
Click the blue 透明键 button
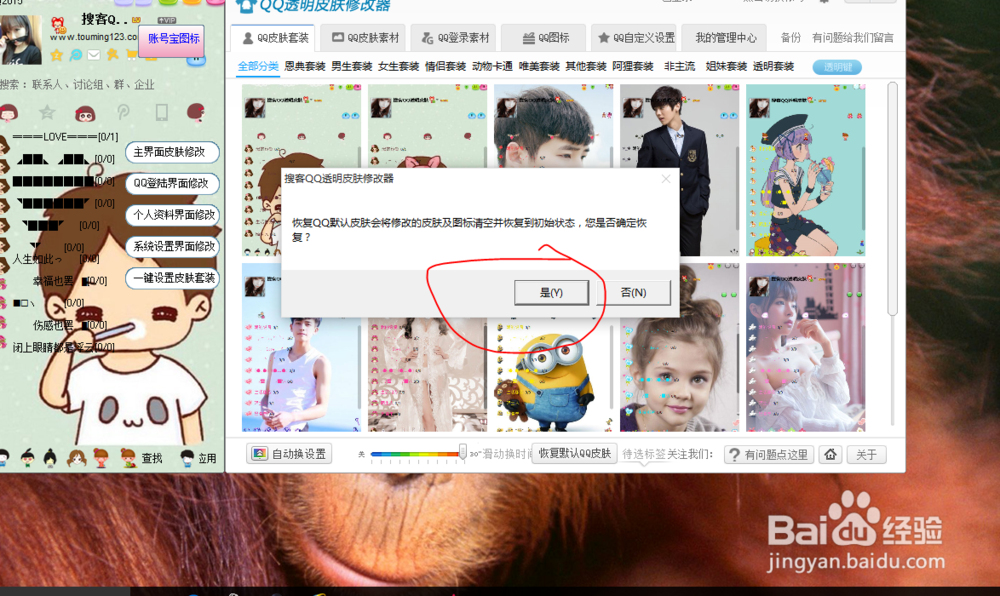coord(837,67)
